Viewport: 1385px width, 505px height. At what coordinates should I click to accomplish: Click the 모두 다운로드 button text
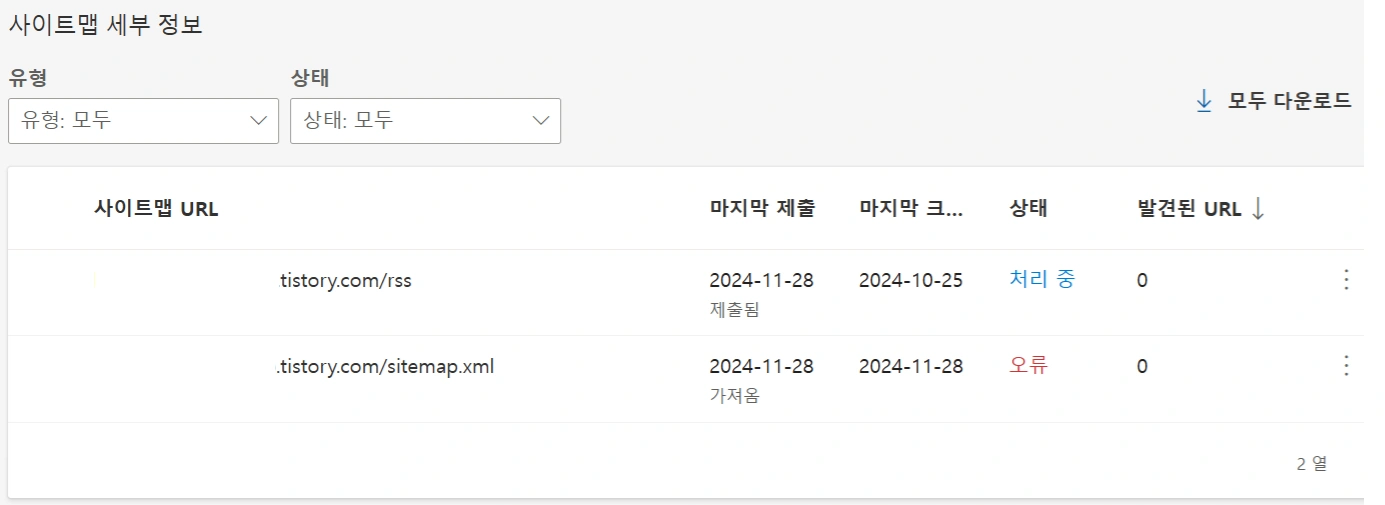click(1289, 100)
